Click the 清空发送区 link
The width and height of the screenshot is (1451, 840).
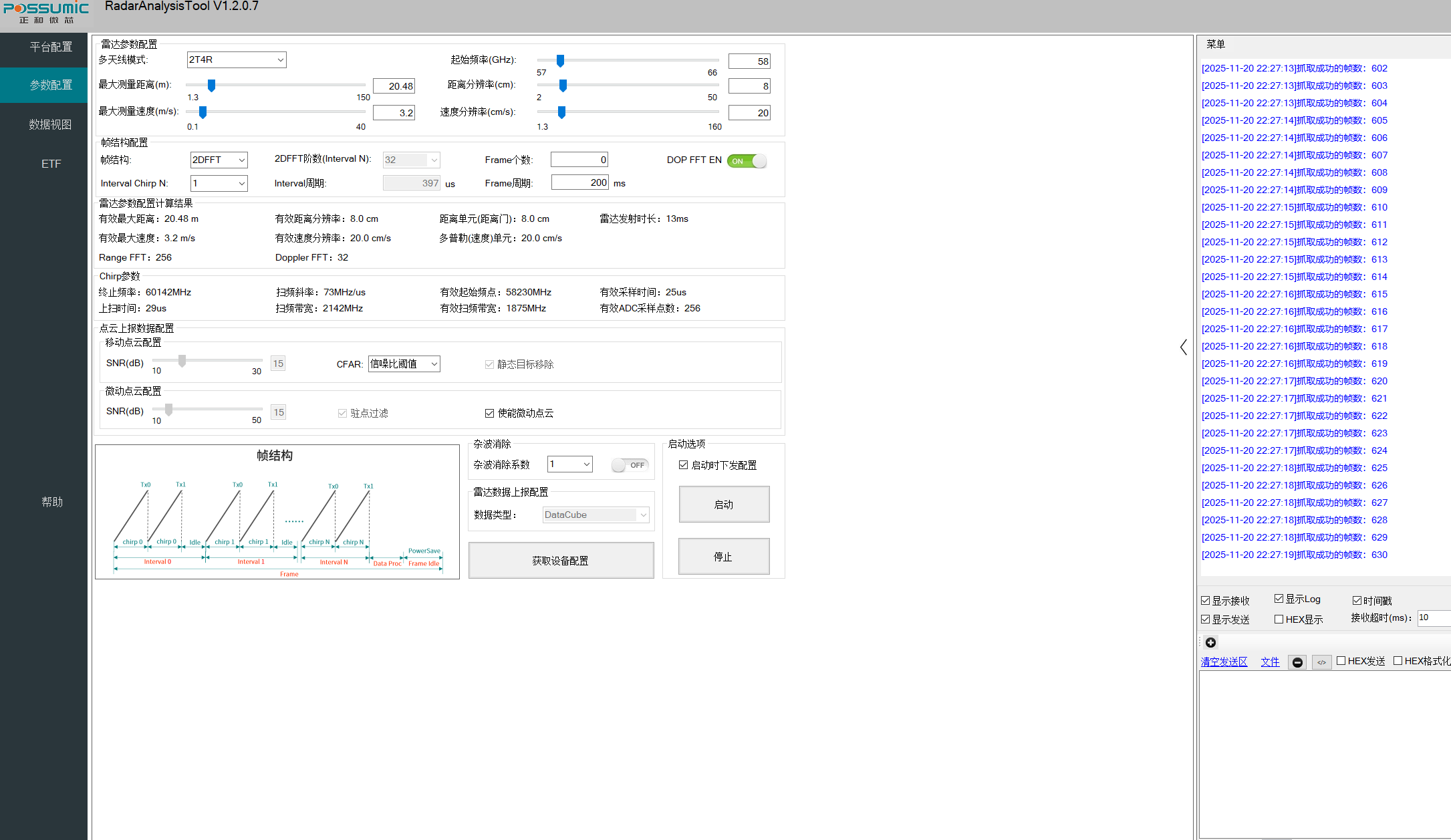1224,662
